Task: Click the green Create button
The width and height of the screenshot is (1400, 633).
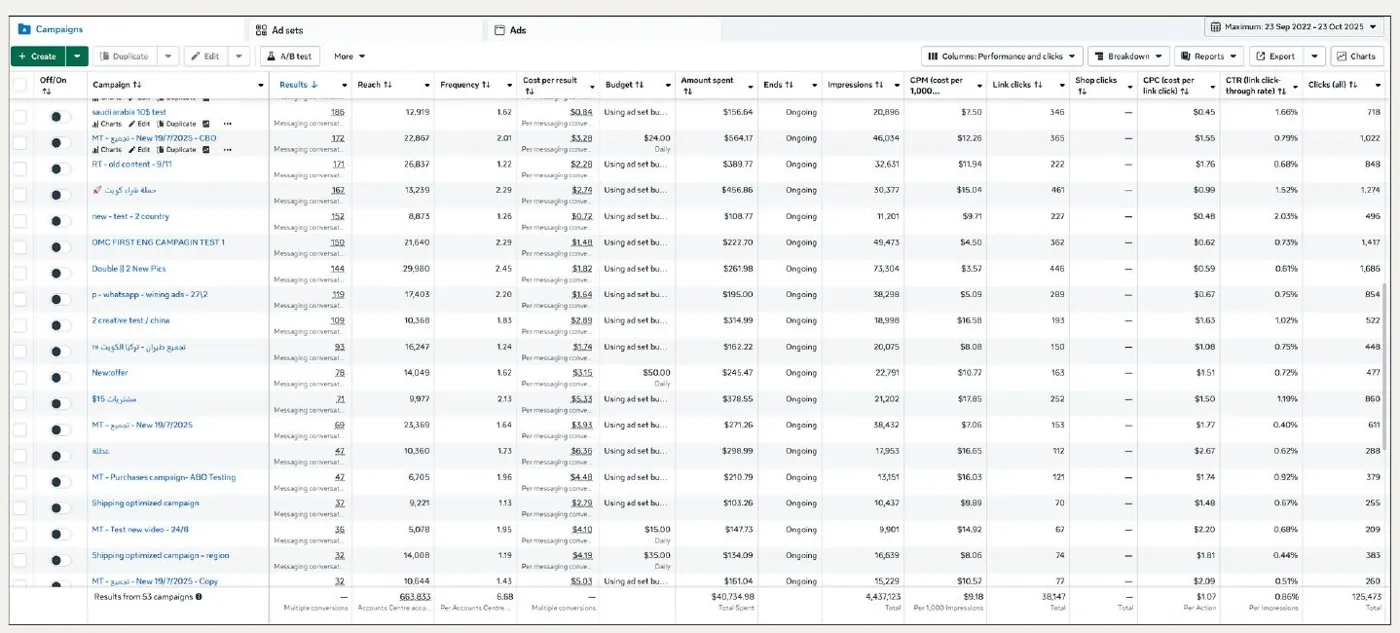Action: point(38,56)
